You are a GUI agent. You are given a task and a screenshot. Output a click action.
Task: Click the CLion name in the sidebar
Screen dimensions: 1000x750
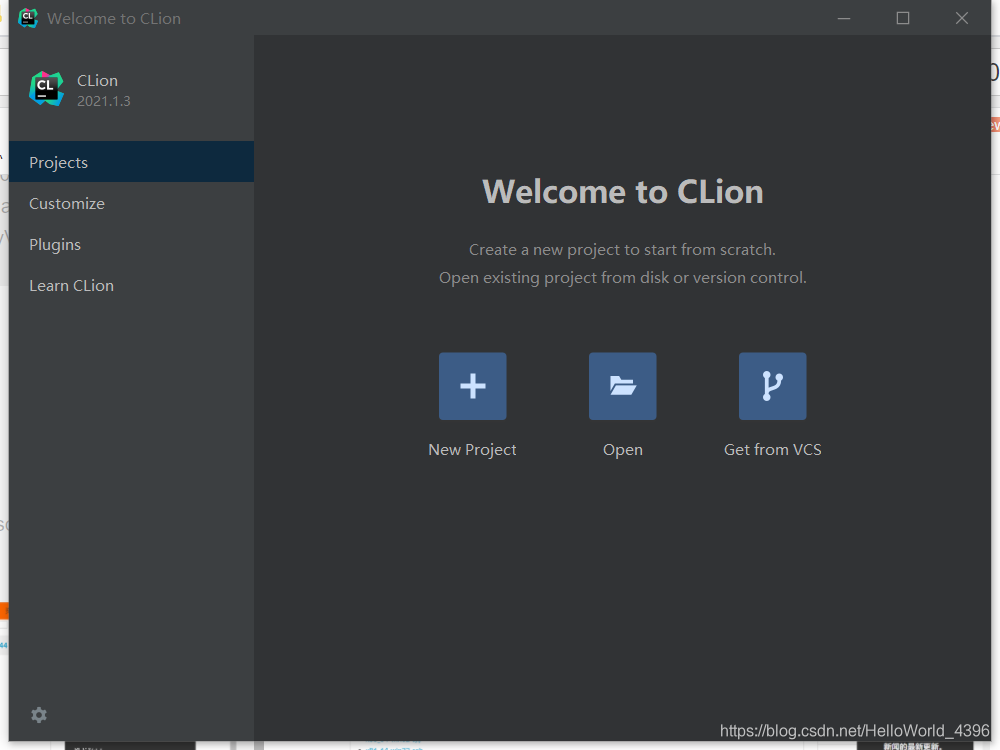[98, 81]
